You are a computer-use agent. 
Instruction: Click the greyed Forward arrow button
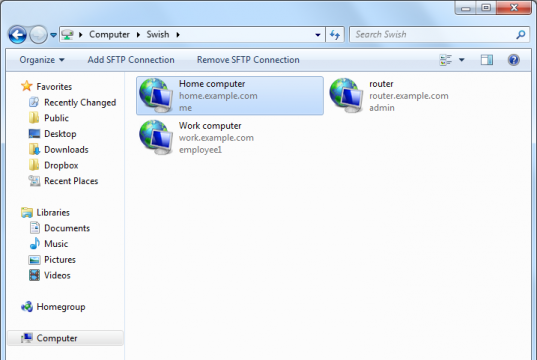pos(38,35)
